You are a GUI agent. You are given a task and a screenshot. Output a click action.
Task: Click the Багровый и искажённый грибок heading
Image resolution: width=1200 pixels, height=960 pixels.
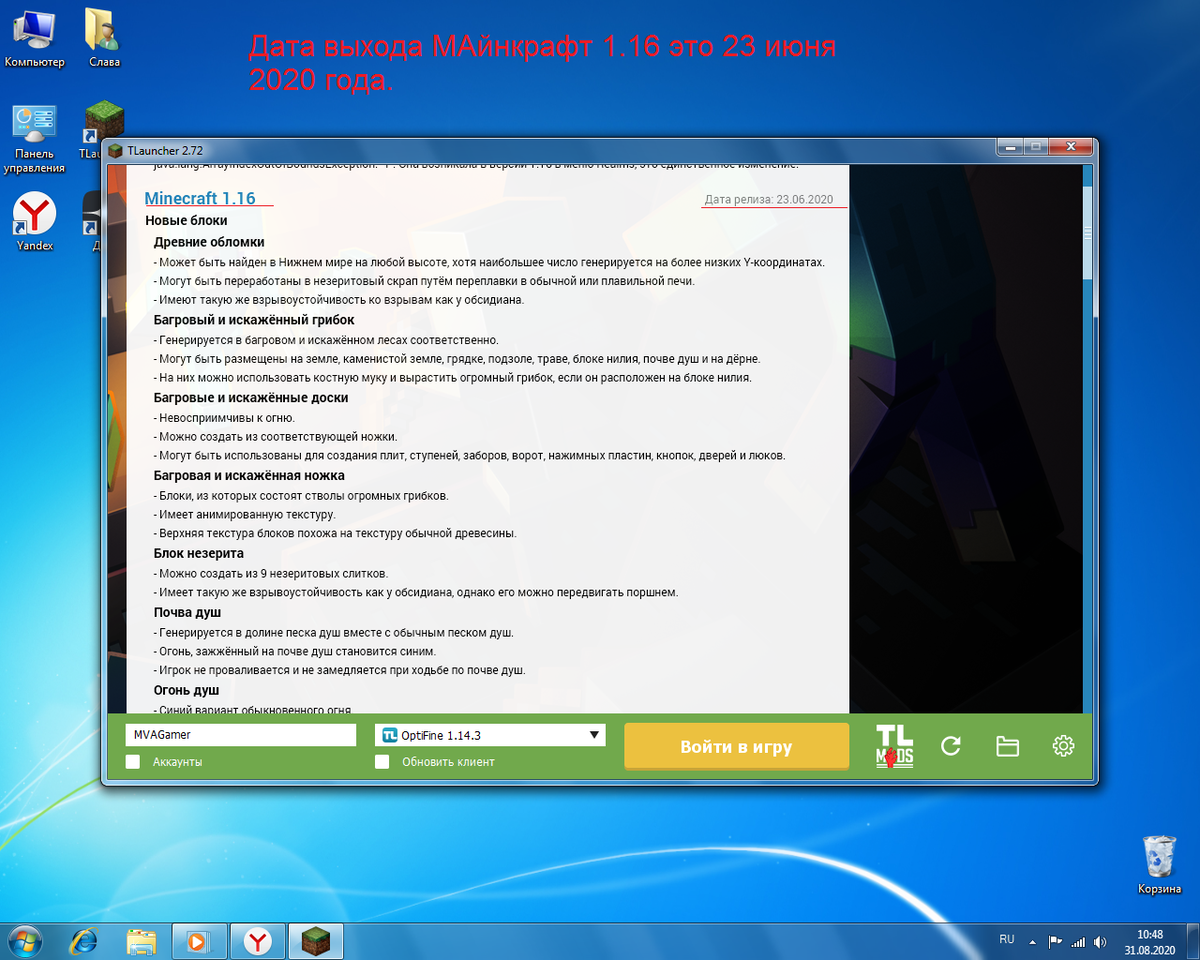(254, 320)
